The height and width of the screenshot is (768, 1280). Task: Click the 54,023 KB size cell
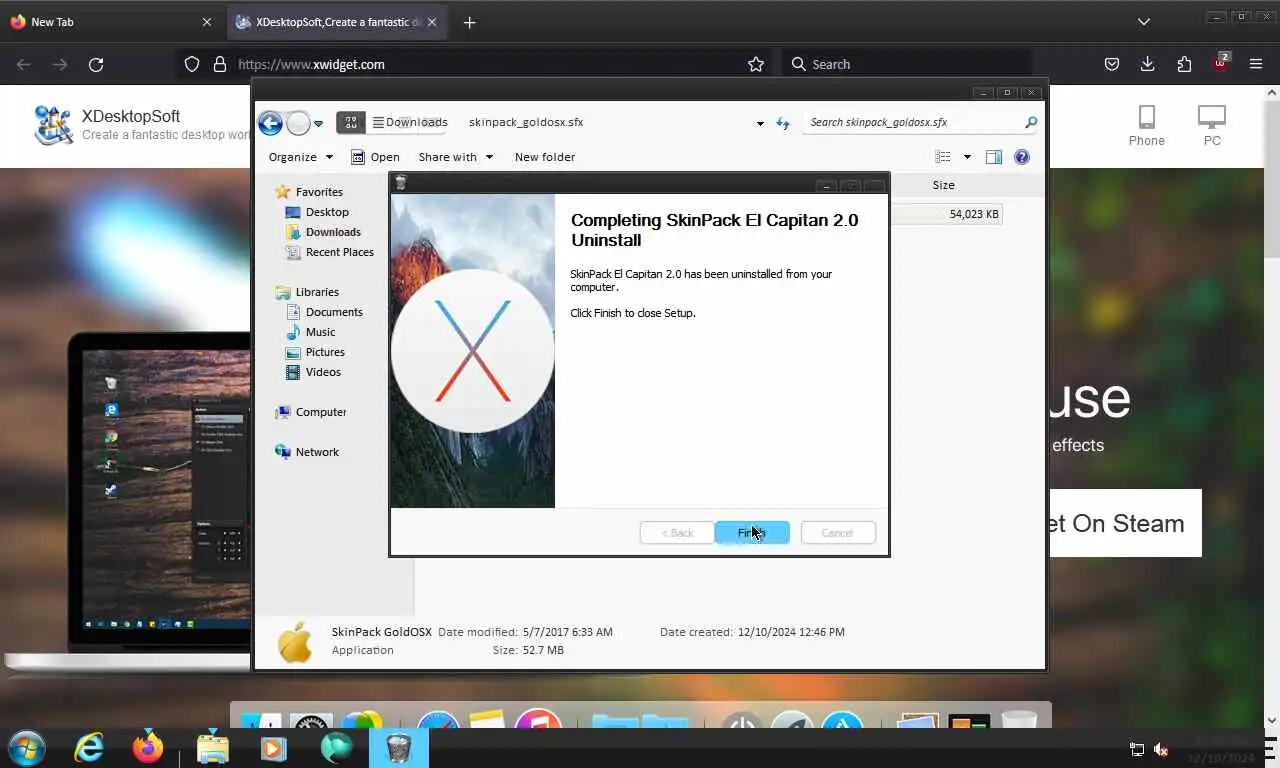974,214
